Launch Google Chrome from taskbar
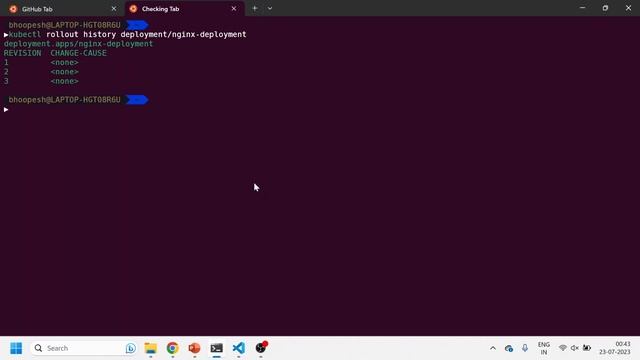The image size is (640, 360). point(173,348)
